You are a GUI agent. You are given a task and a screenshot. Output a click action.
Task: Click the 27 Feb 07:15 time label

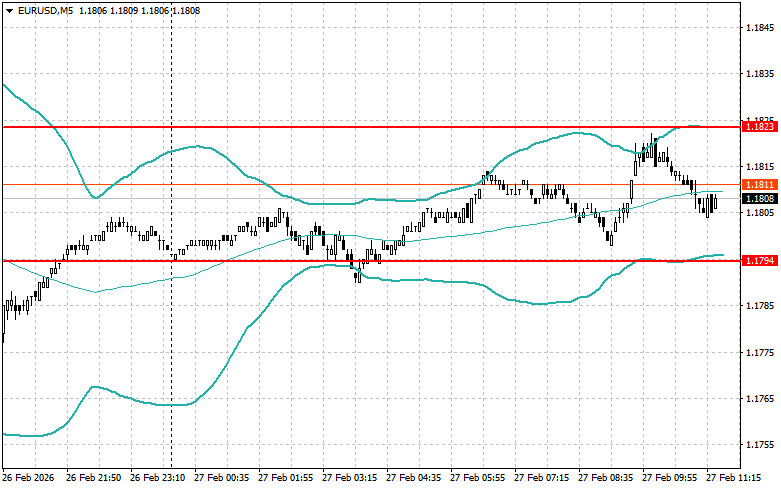tap(541, 477)
